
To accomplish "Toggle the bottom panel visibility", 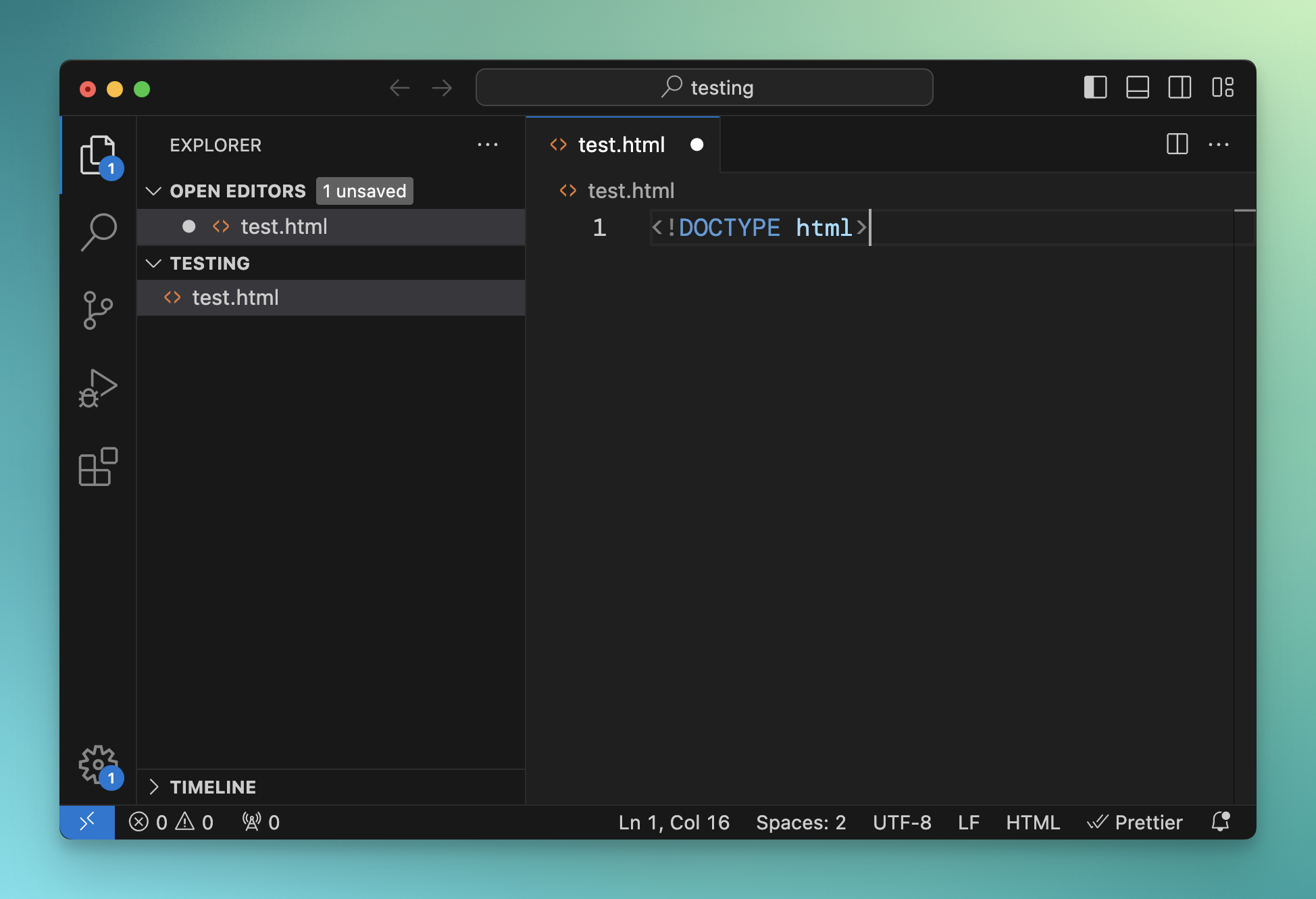I will coord(1138,88).
